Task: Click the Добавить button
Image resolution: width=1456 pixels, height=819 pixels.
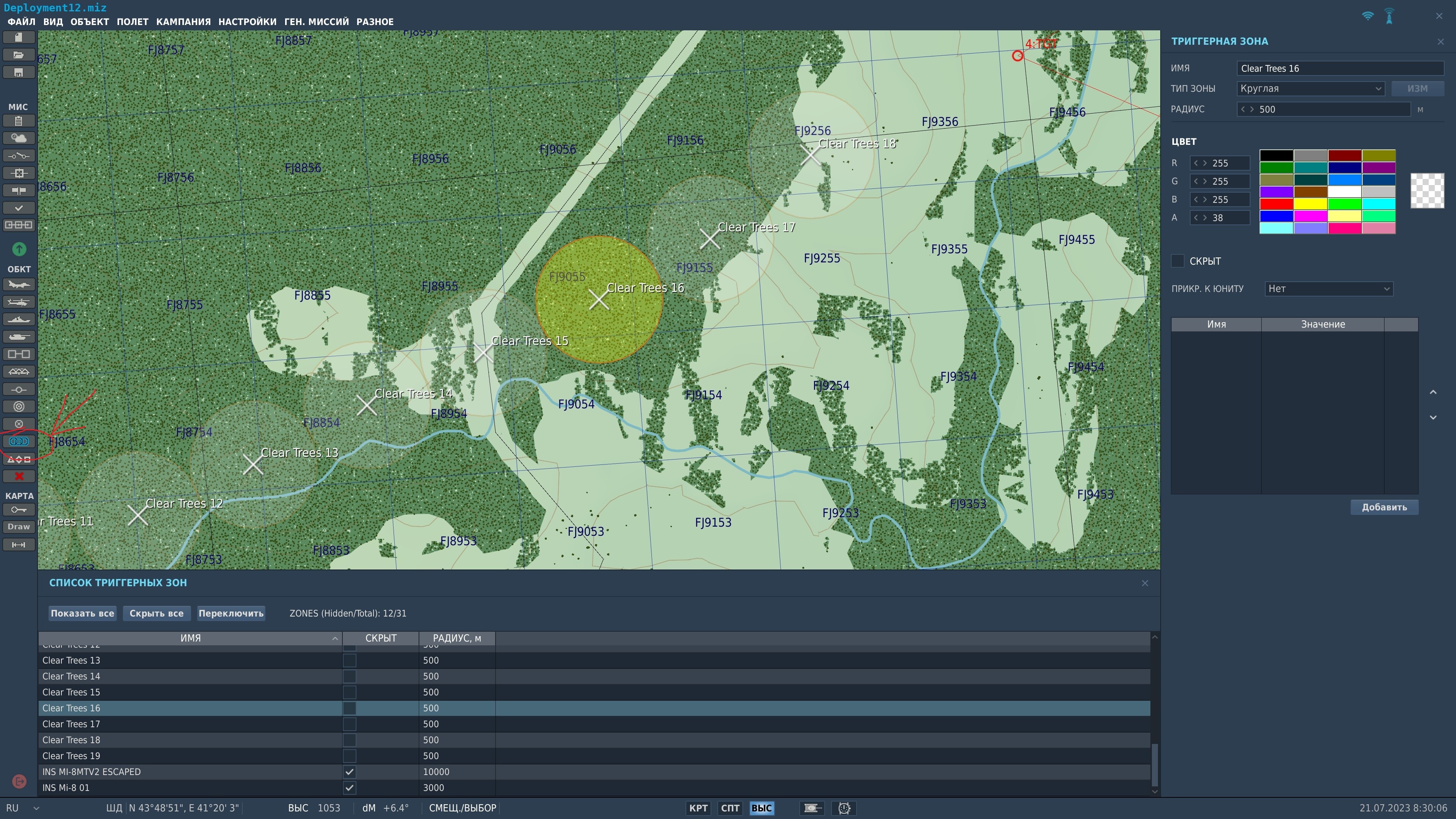Action: [1384, 507]
